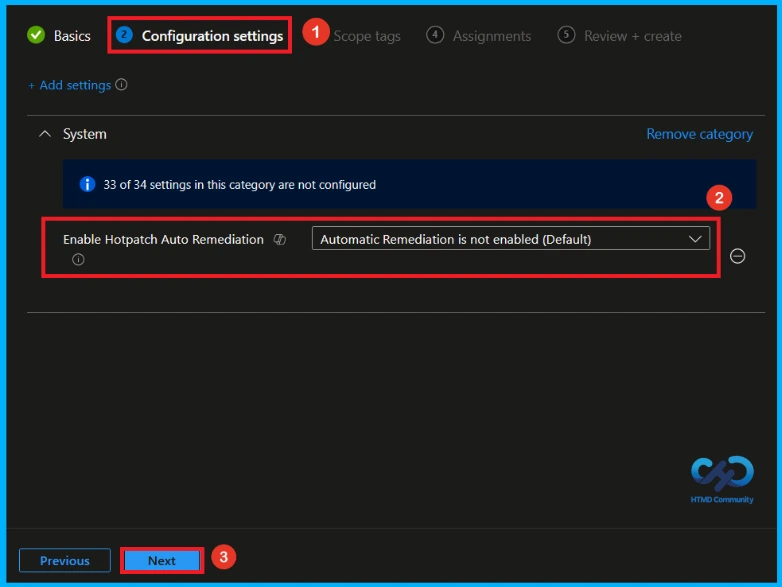This screenshot has width=782, height=587.
Task: Select the Configuration settings tab
Action: pos(199,36)
